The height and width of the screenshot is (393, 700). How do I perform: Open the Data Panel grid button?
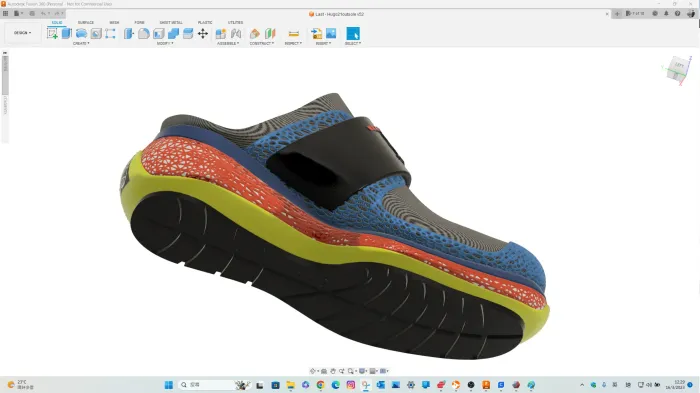pyautogui.click(x=5, y=14)
